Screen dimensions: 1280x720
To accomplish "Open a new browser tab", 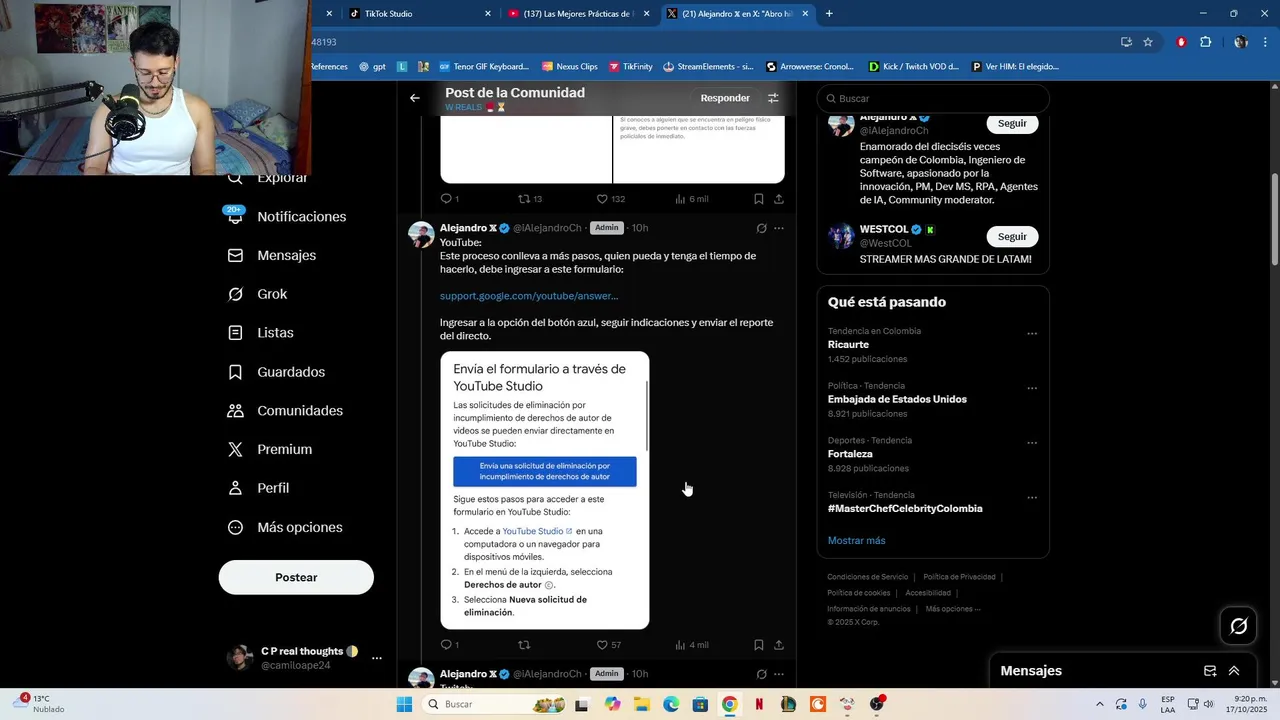I will pyautogui.click(x=829, y=14).
